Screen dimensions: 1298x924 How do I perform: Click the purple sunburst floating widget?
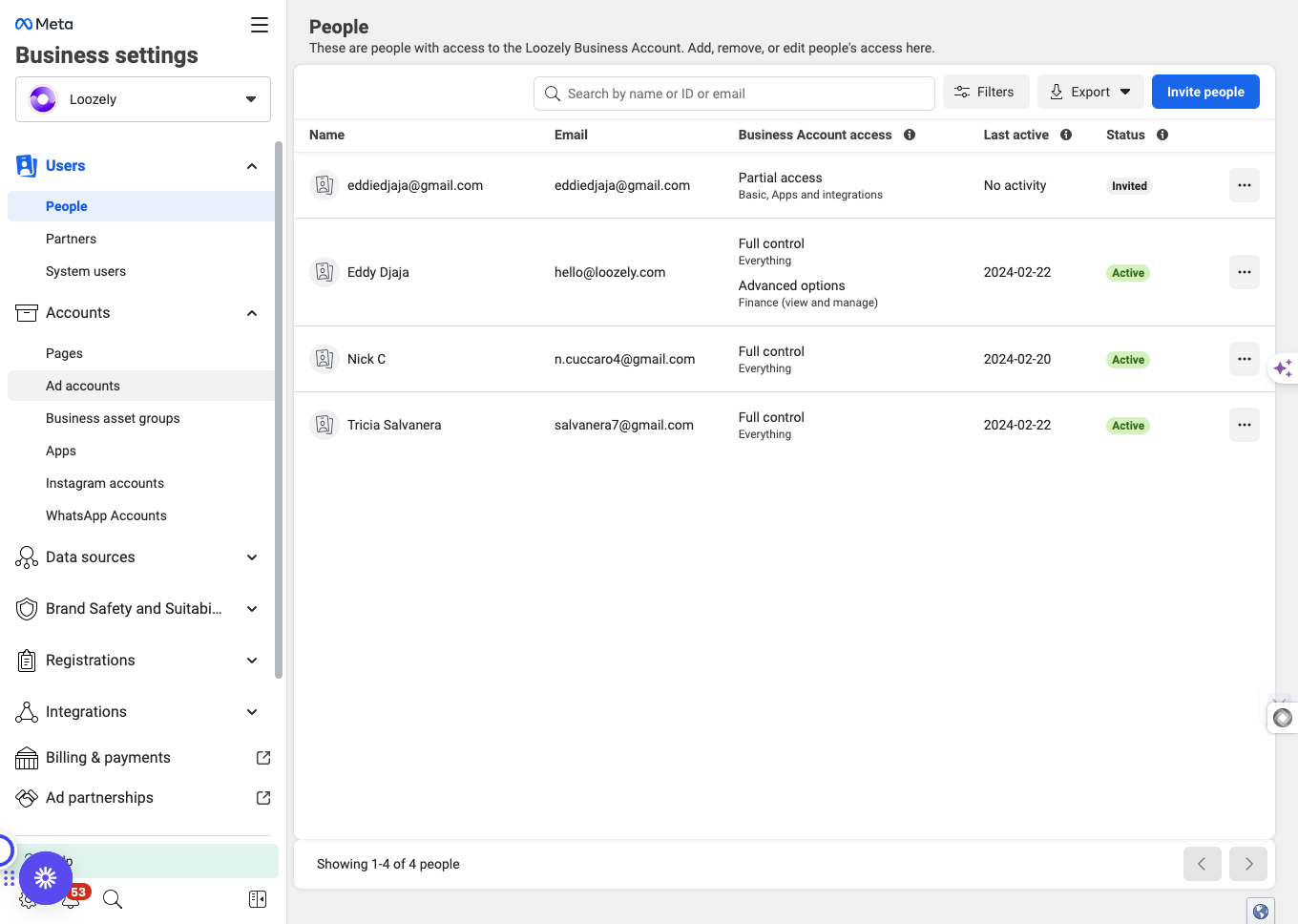(46, 878)
